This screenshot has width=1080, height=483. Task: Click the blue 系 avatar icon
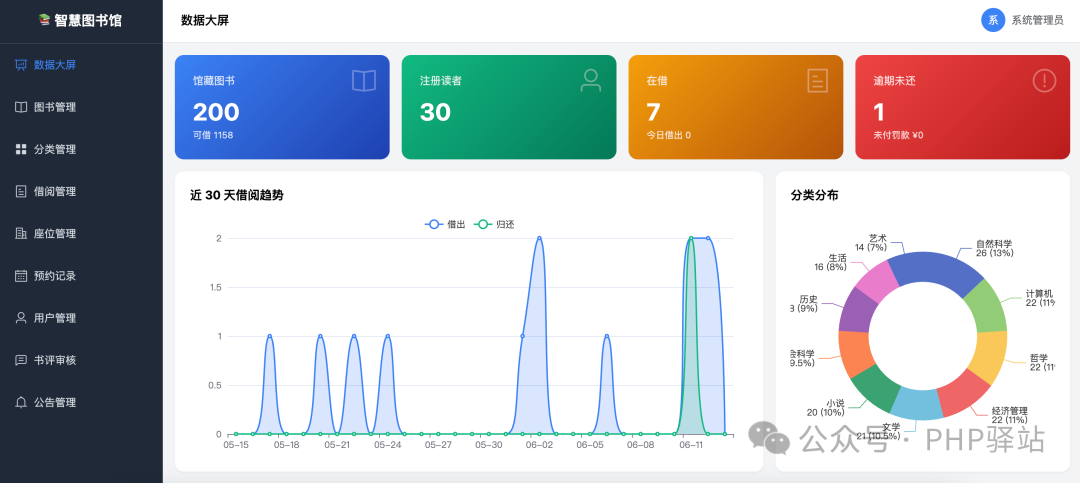click(x=993, y=20)
